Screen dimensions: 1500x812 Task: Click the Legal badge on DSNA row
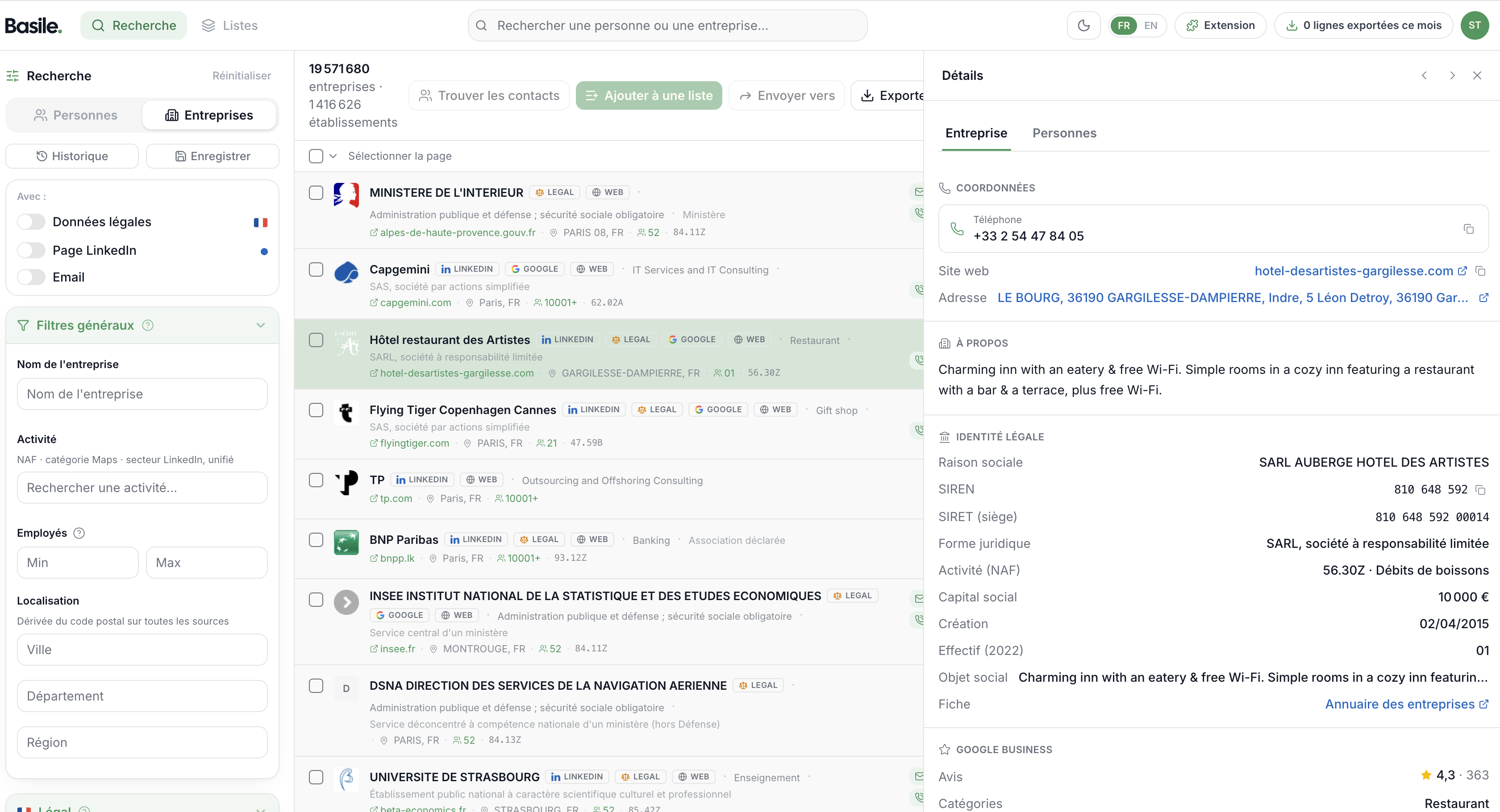pyautogui.click(x=758, y=685)
